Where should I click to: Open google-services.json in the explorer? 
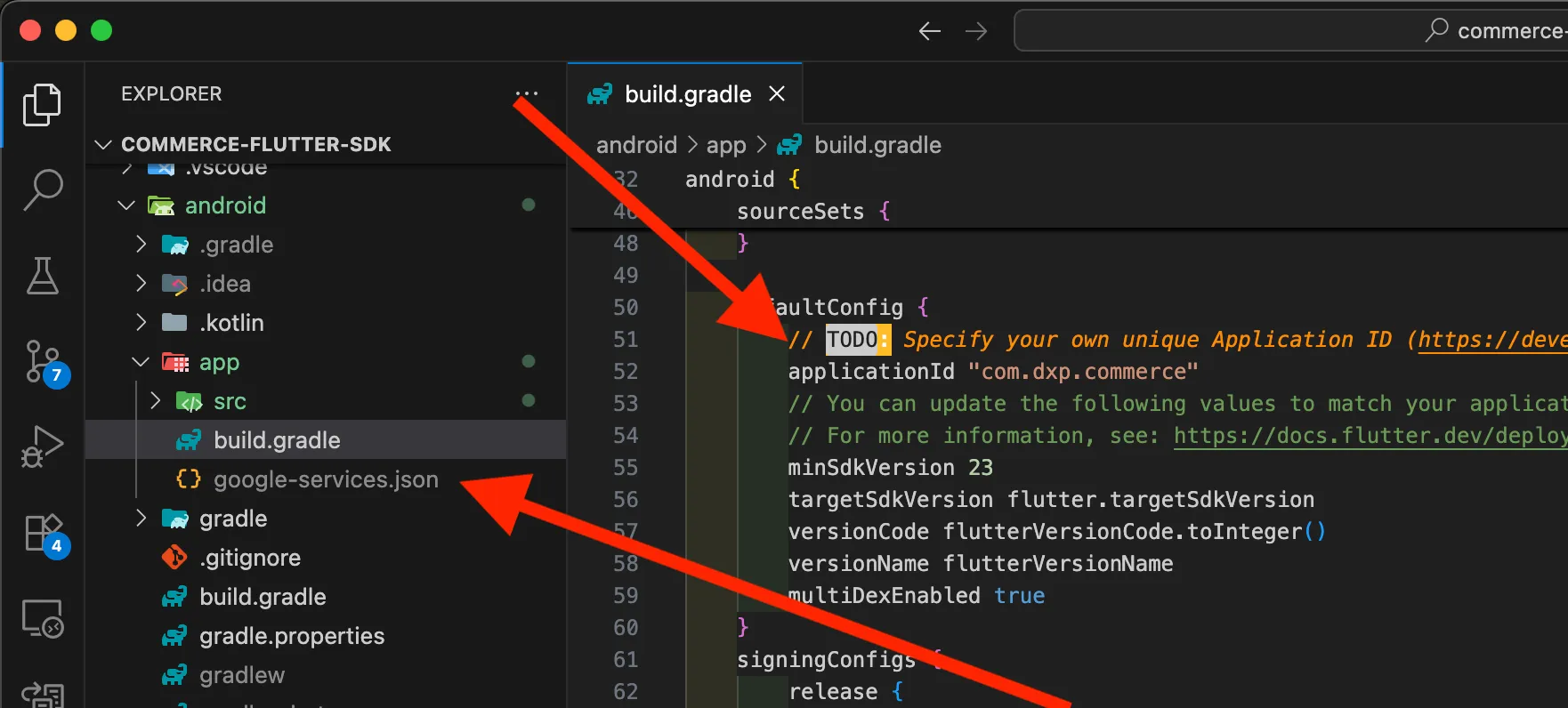click(x=326, y=479)
